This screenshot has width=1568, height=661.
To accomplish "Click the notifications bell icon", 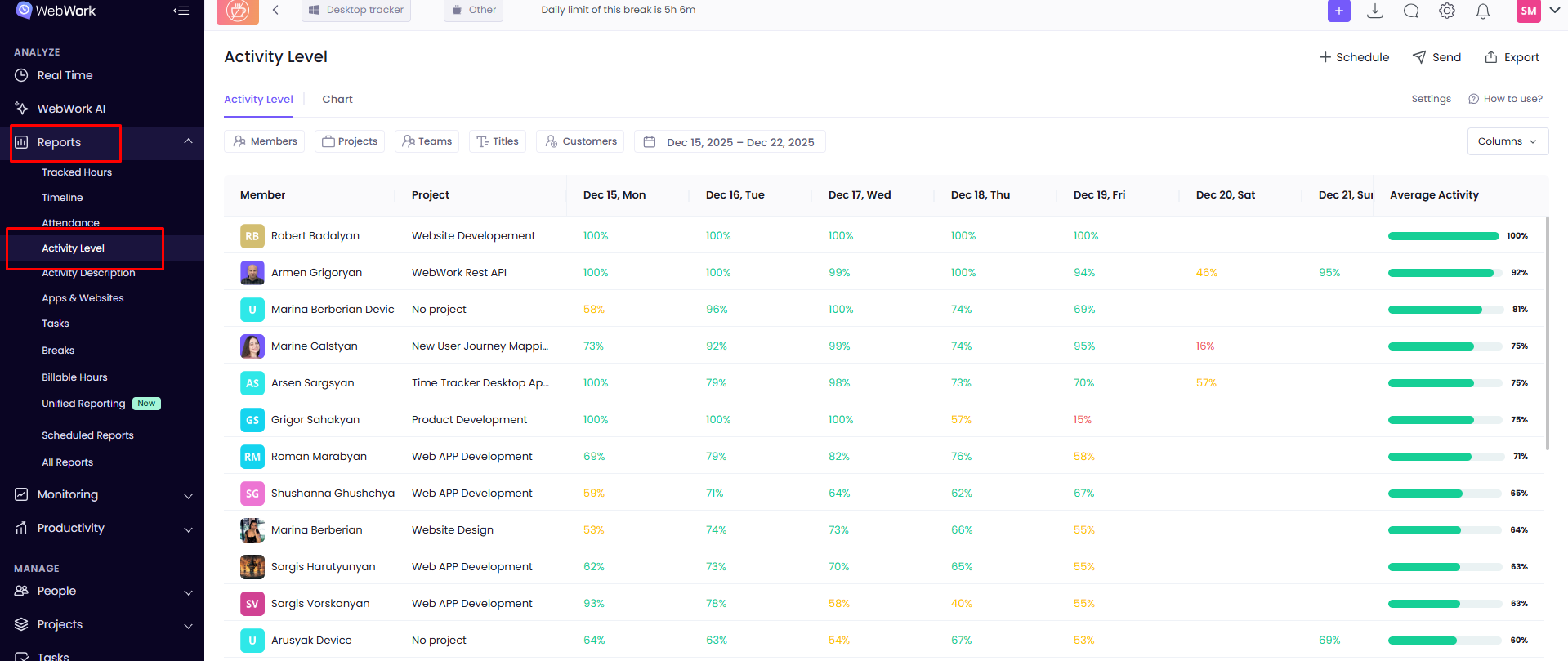I will 1483,11.
